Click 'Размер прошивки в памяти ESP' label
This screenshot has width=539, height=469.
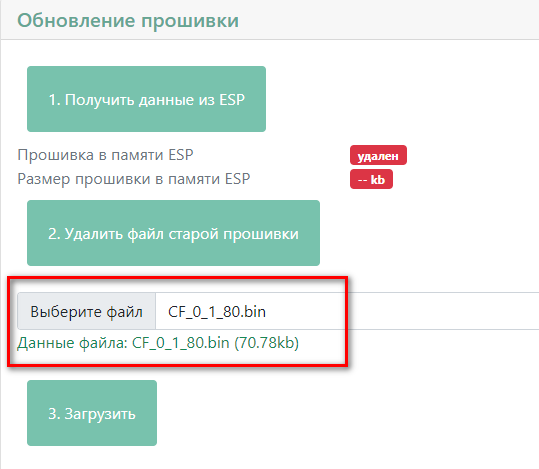tap(134, 179)
